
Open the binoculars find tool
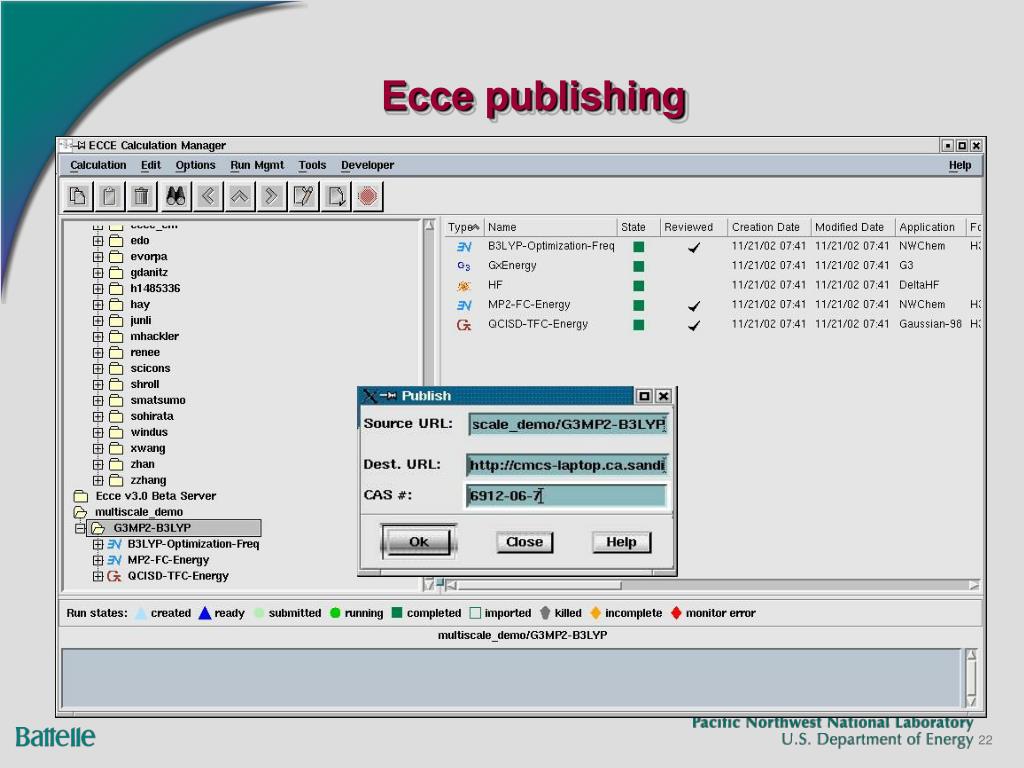(175, 196)
